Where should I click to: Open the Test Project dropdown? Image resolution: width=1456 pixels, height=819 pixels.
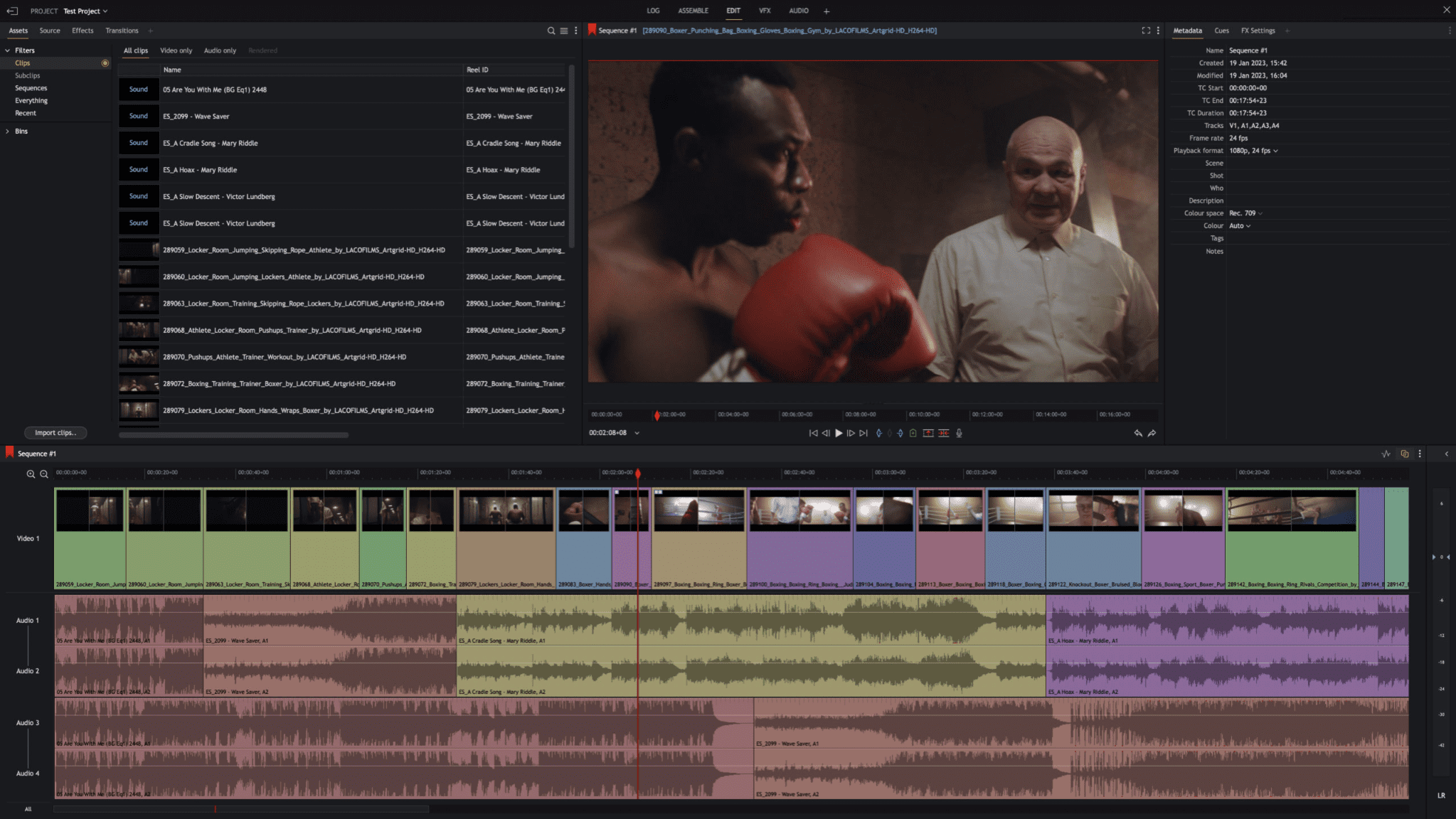pyautogui.click(x=85, y=11)
